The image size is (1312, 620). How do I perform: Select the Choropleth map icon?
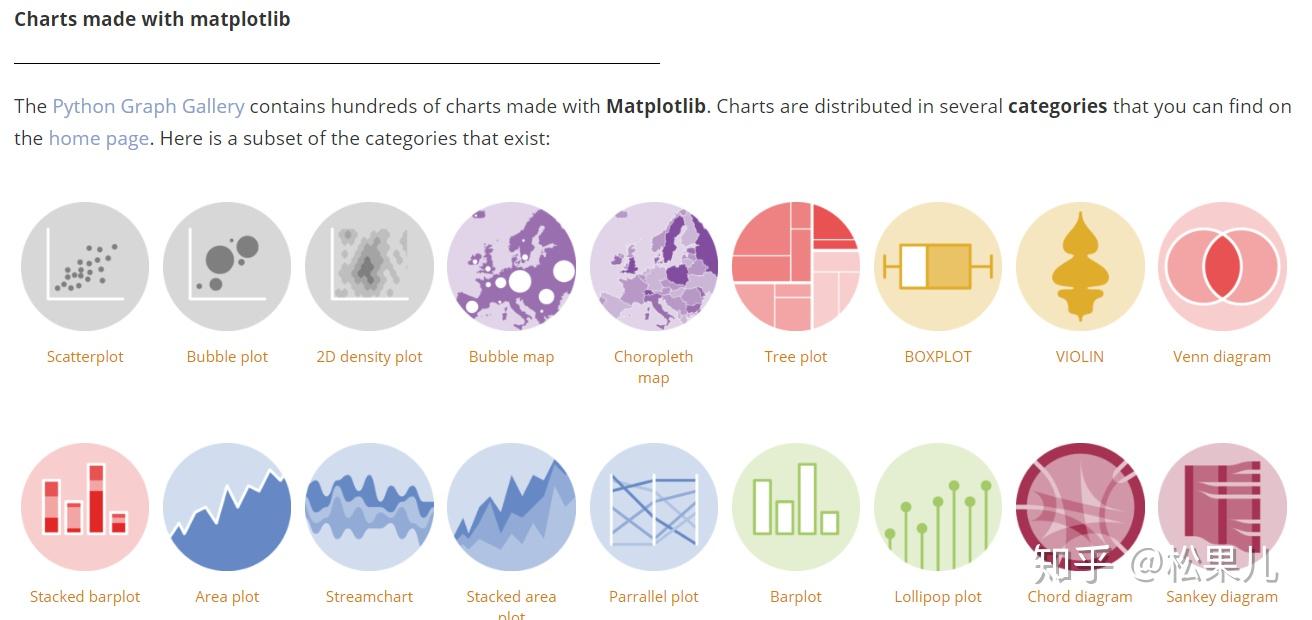(x=653, y=267)
